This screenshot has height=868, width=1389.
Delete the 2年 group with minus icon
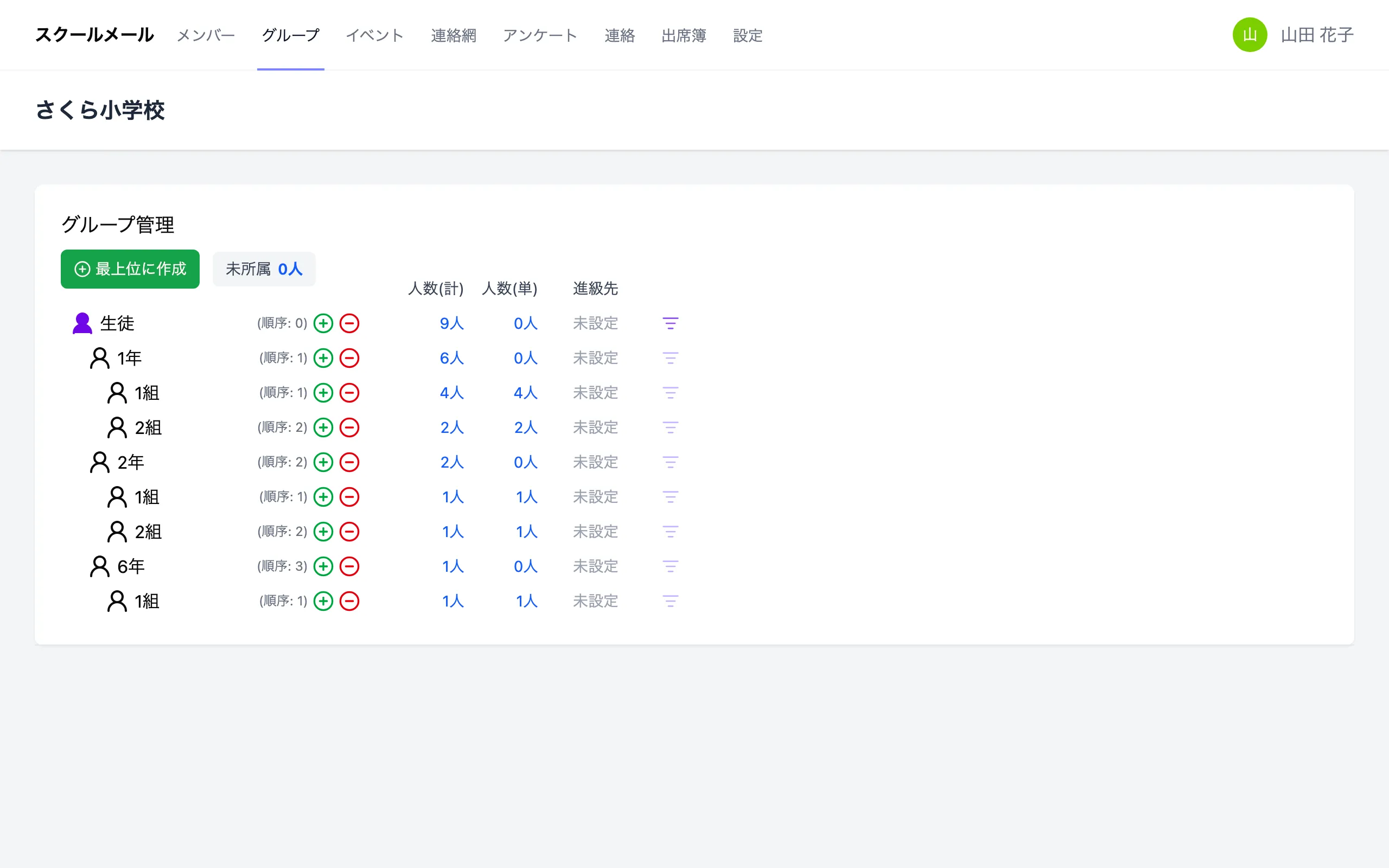coord(349,462)
